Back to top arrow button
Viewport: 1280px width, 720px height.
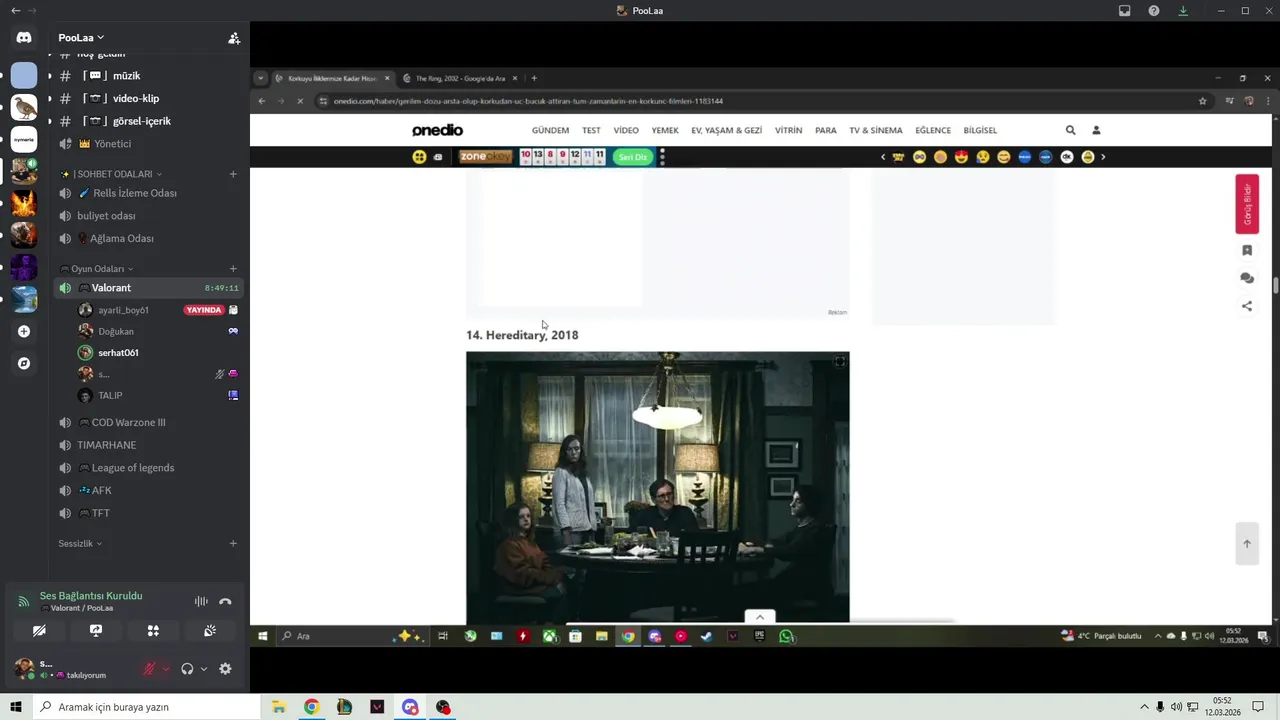[1247, 544]
